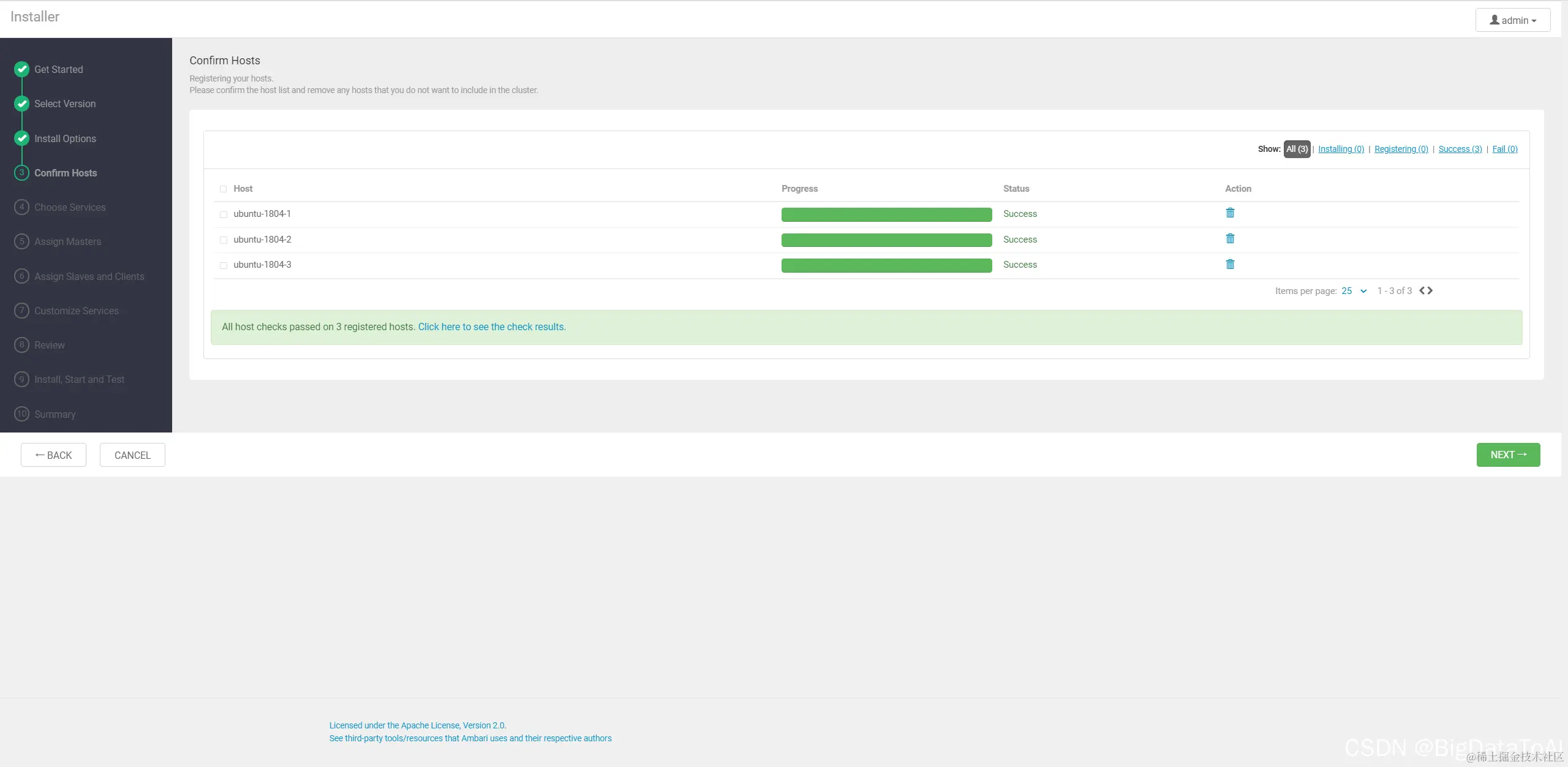Click progress bar for ubuntu-1804-3
Viewport: 1568px width, 767px height.
point(886,265)
